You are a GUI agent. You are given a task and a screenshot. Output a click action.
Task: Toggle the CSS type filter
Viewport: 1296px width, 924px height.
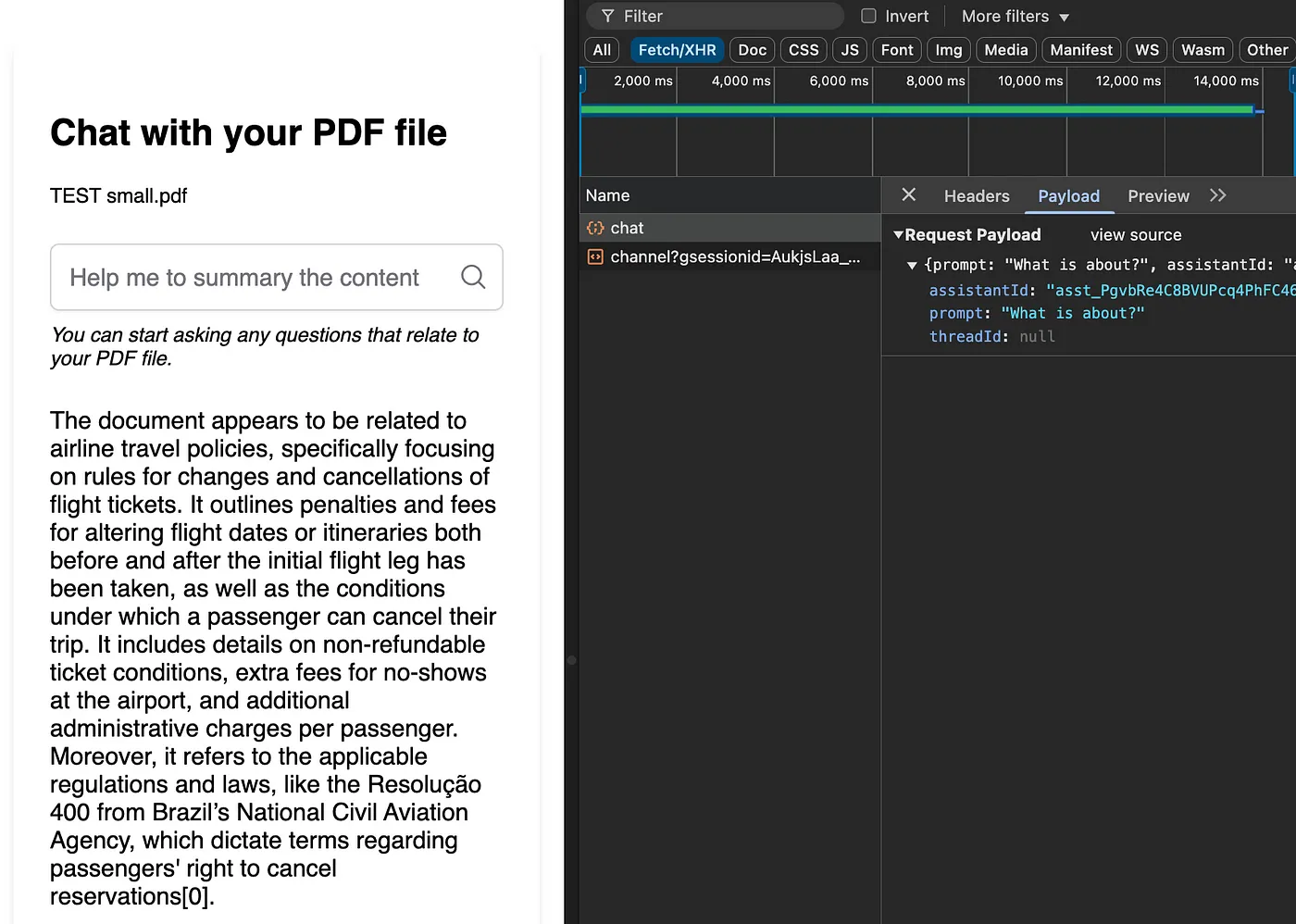click(803, 50)
